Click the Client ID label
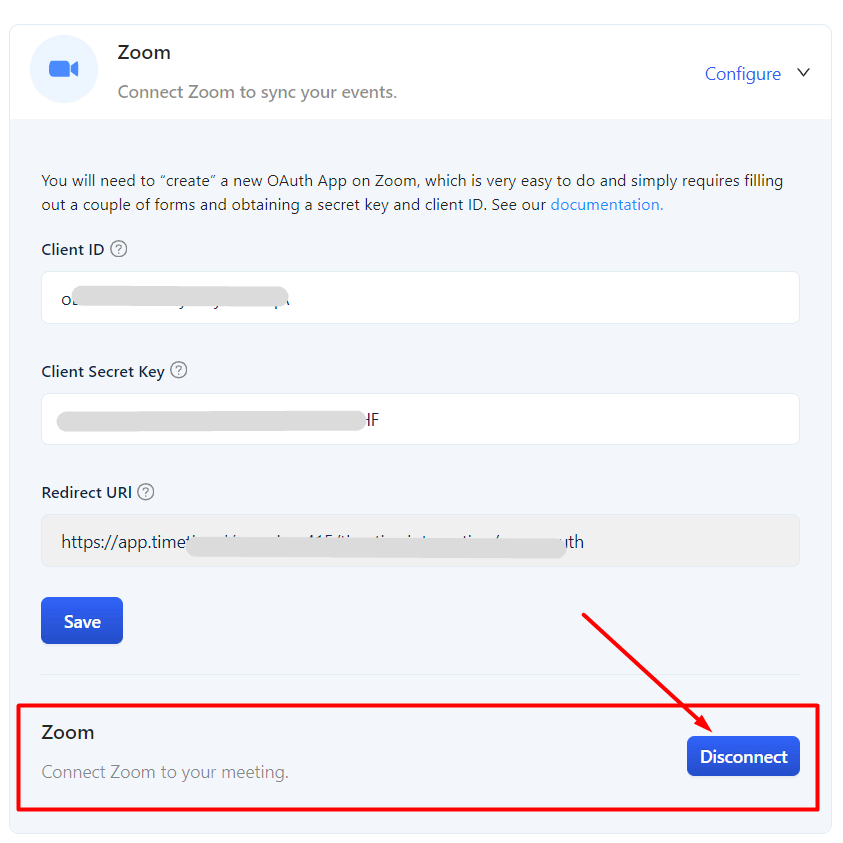This screenshot has height=843, width=843. [73, 249]
